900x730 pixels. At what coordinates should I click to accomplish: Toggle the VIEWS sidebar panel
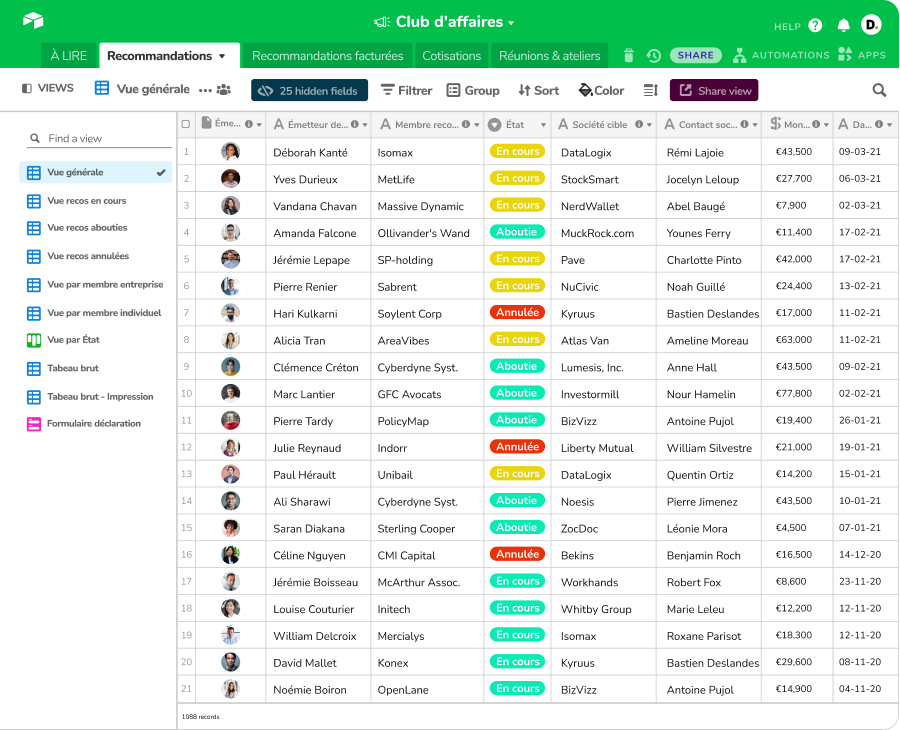pyautogui.click(x=48, y=88)
